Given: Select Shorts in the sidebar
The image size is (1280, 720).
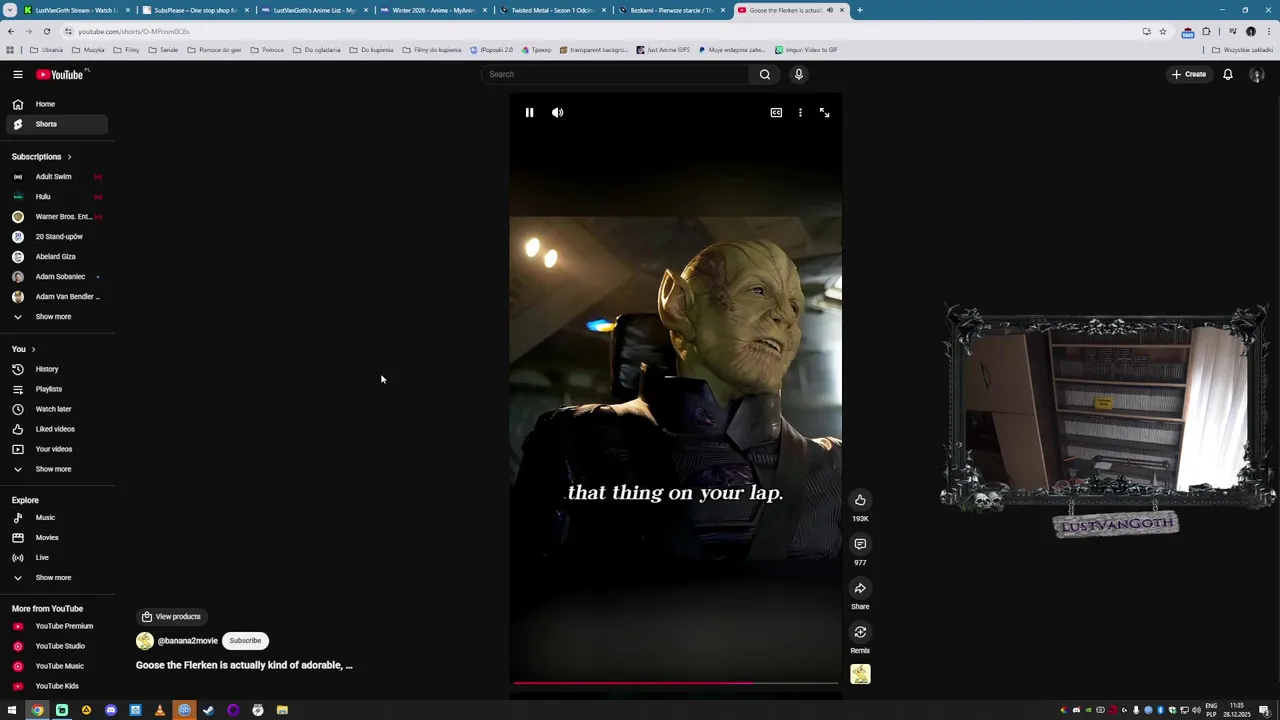Looking at the screenshot, I should [55, 124].
